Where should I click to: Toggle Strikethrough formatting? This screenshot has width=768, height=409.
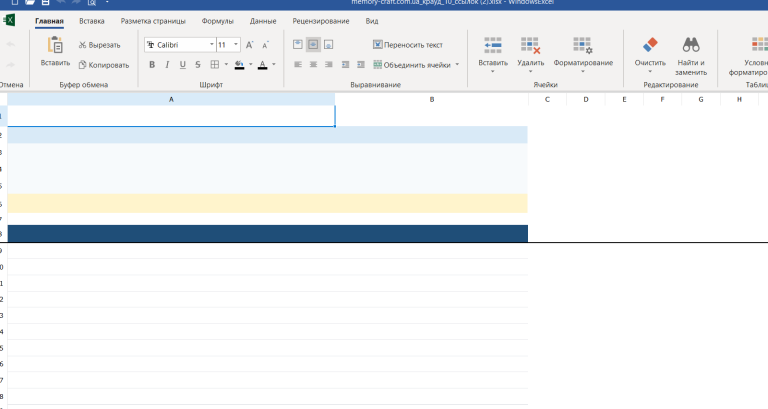pos(198,65)
